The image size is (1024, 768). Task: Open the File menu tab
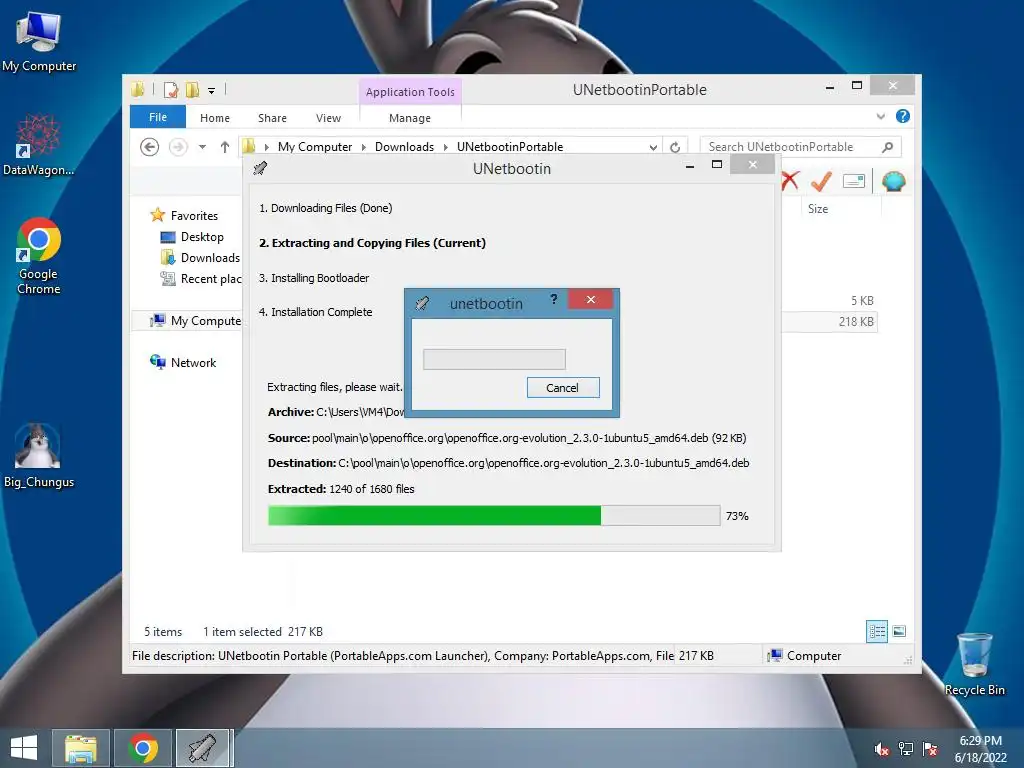157,117
